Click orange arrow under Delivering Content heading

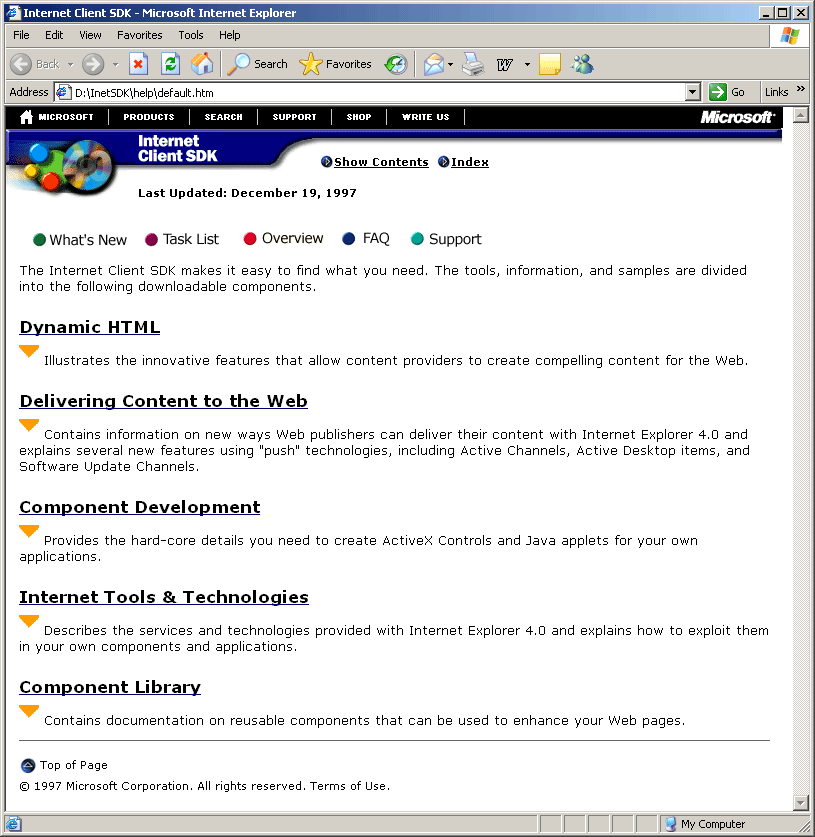[x=29, y=425]
